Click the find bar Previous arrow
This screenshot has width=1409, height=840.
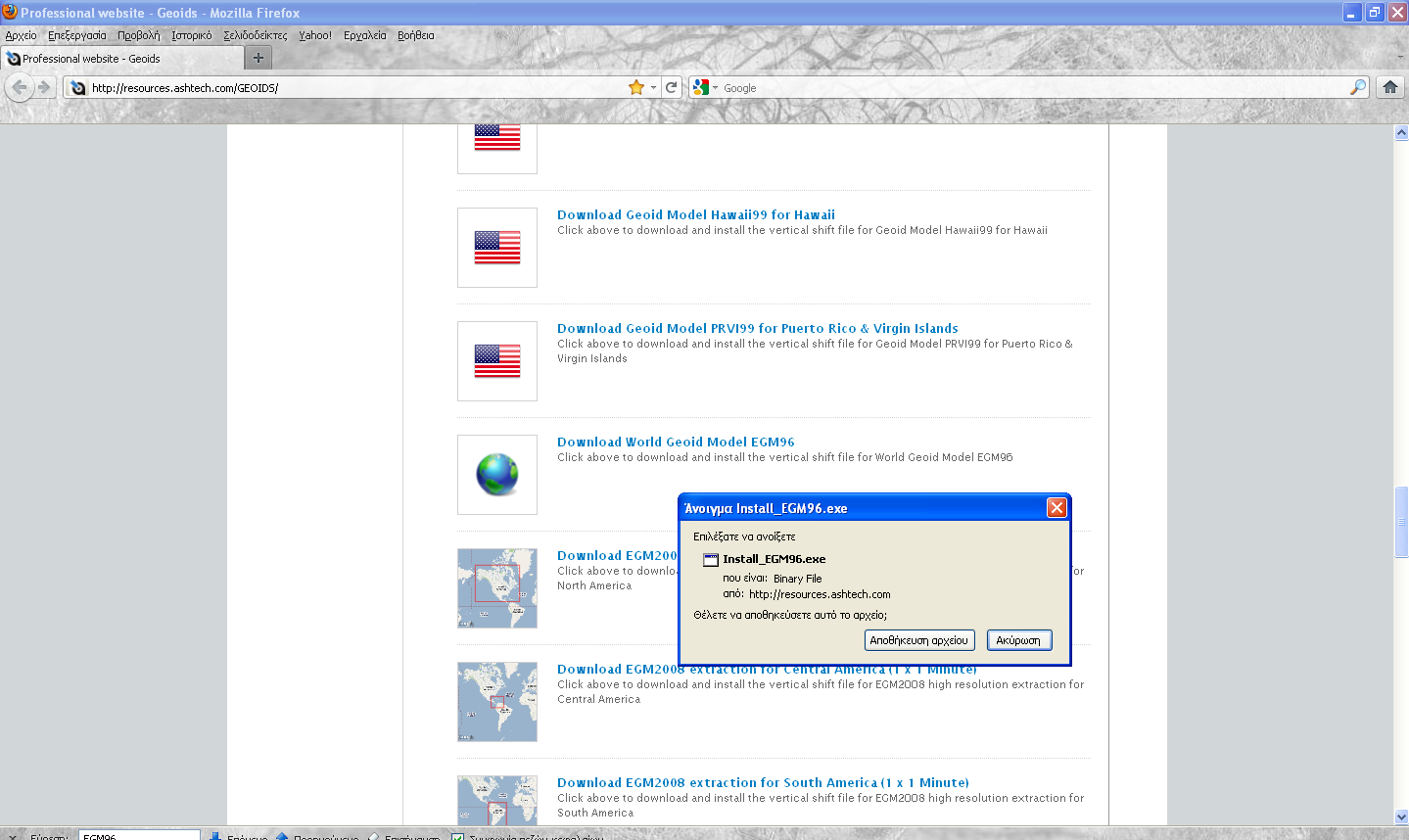(282, 836)
